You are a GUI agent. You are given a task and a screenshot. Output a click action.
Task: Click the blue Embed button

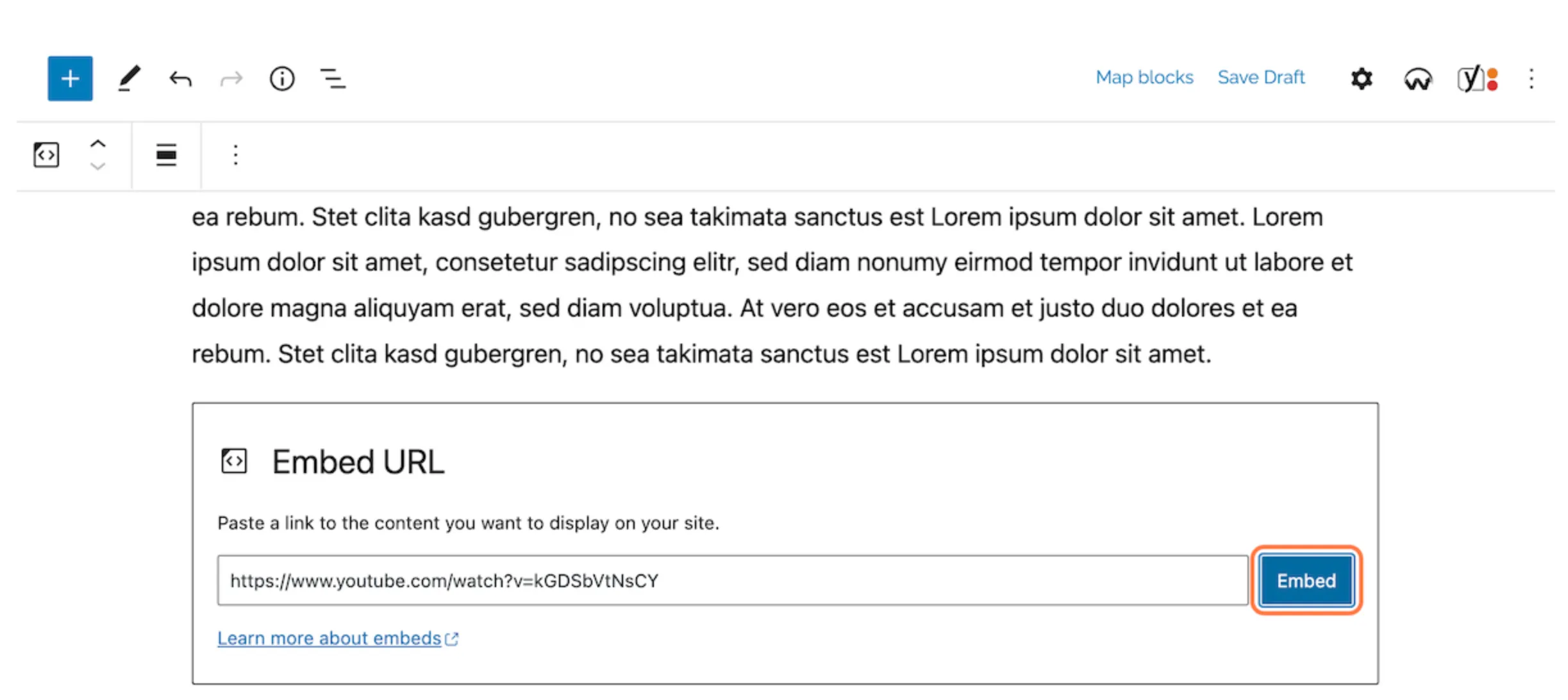[1306, 581]
